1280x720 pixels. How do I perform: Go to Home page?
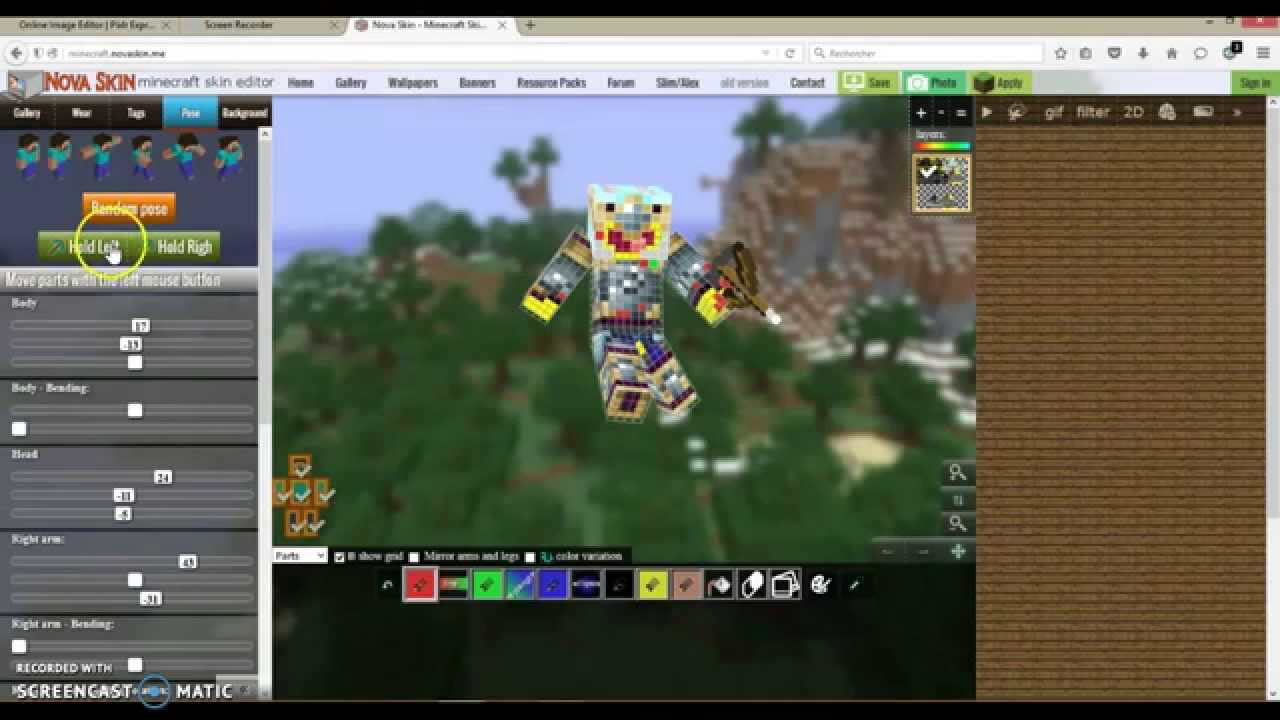click(301, 83)
